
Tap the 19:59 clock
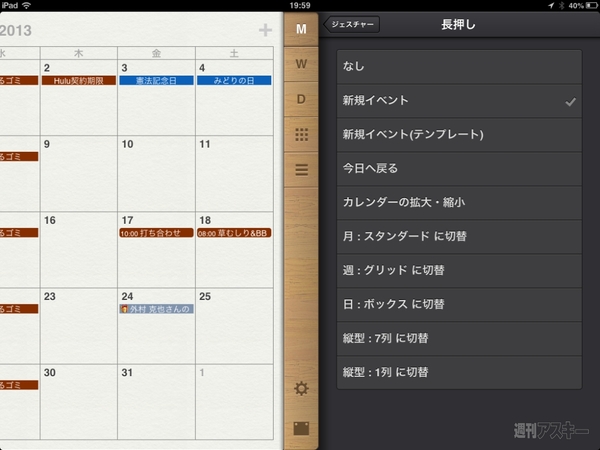click(x=300, y=5)
